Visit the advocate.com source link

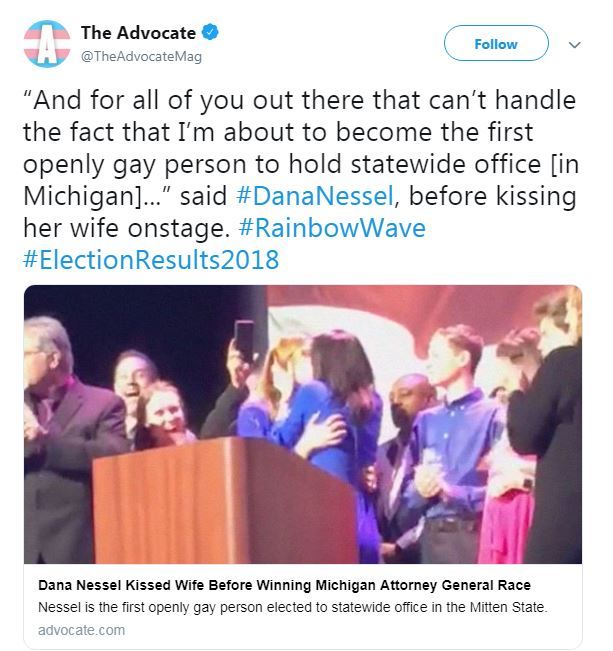[81, 630]
